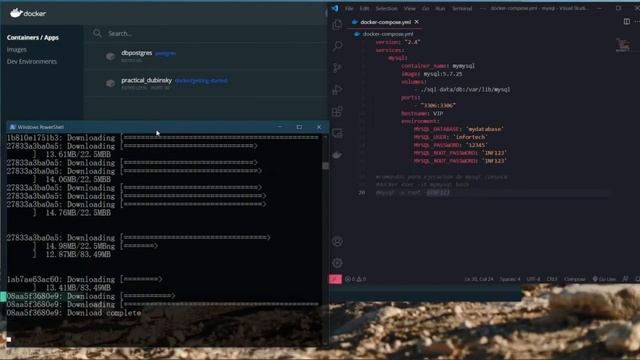This screenshot has width=640, height=360.
Task: Click the PowerShell window title bar
Action: tap(167, 127)
